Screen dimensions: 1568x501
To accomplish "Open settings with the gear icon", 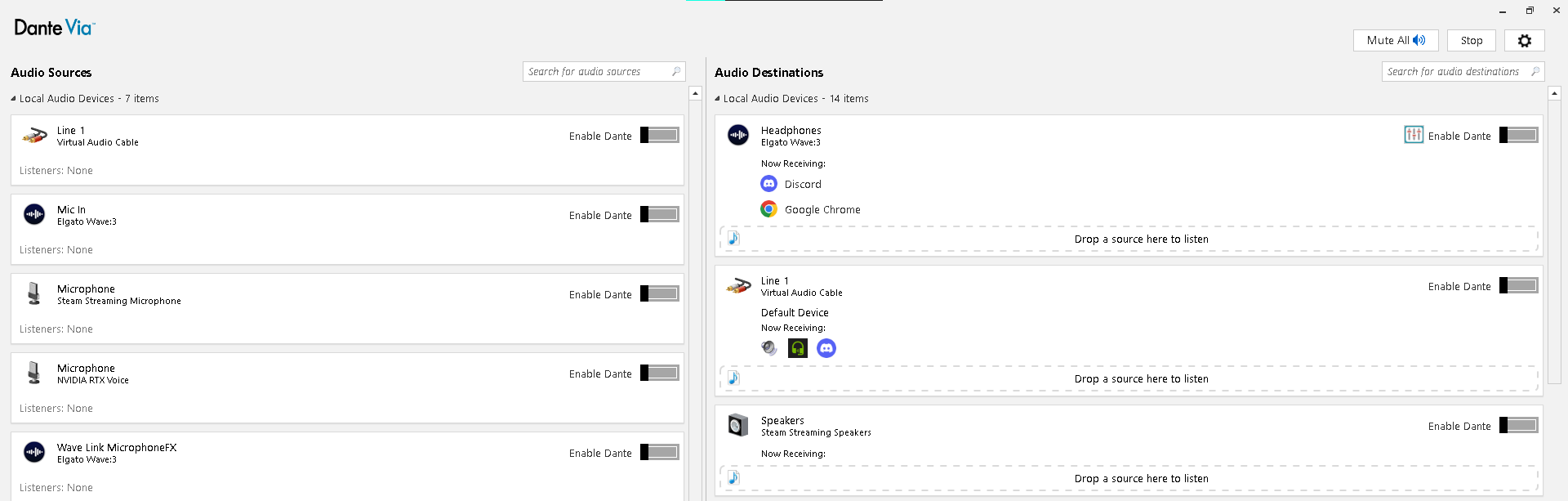I will pyautogui.click(x=1524, y=40).
